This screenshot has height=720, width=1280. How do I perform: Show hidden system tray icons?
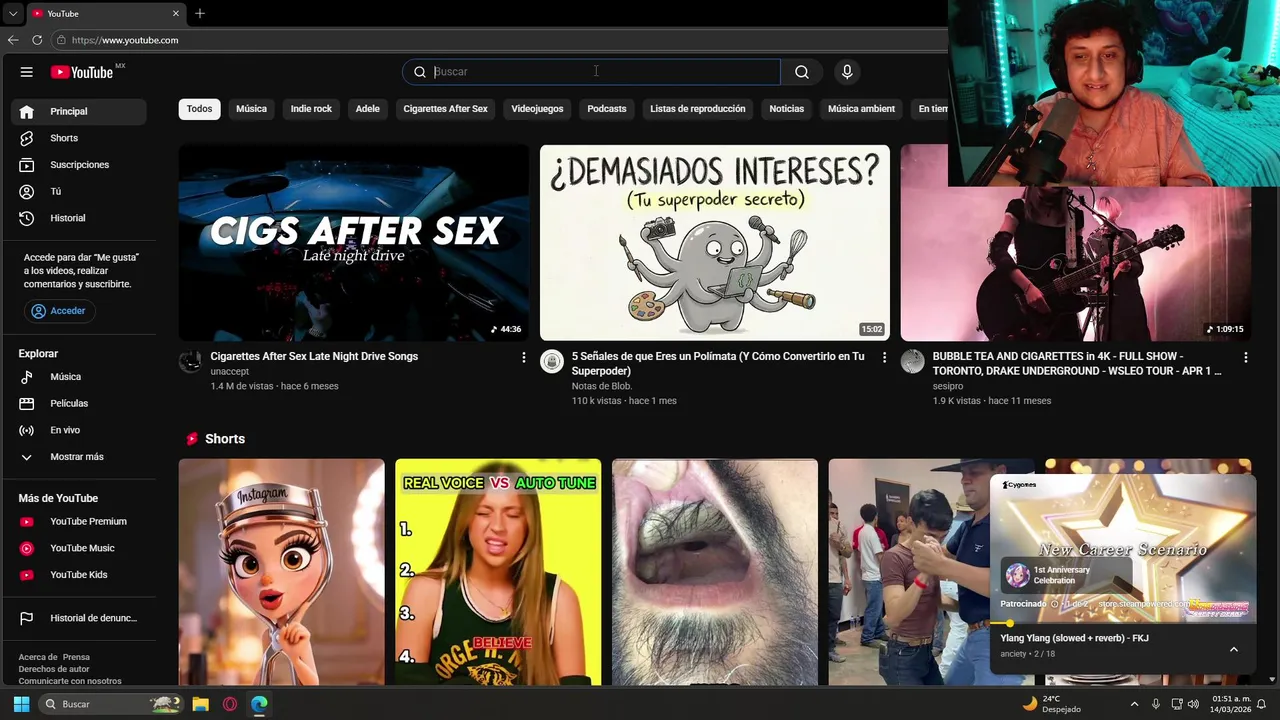[1133, 704]
